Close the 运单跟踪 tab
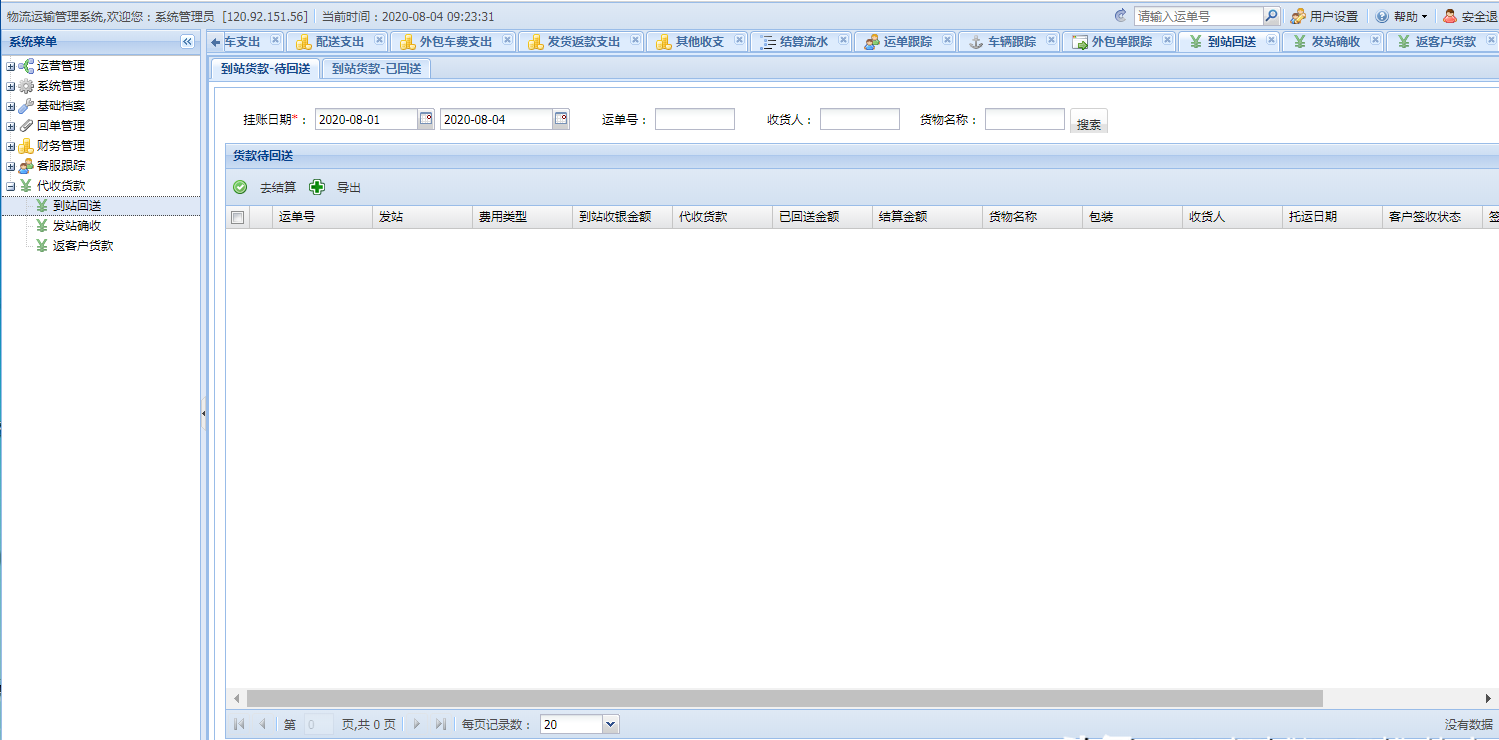The height and width of the screenshot is (740, 1499). (x=947, y=40)
